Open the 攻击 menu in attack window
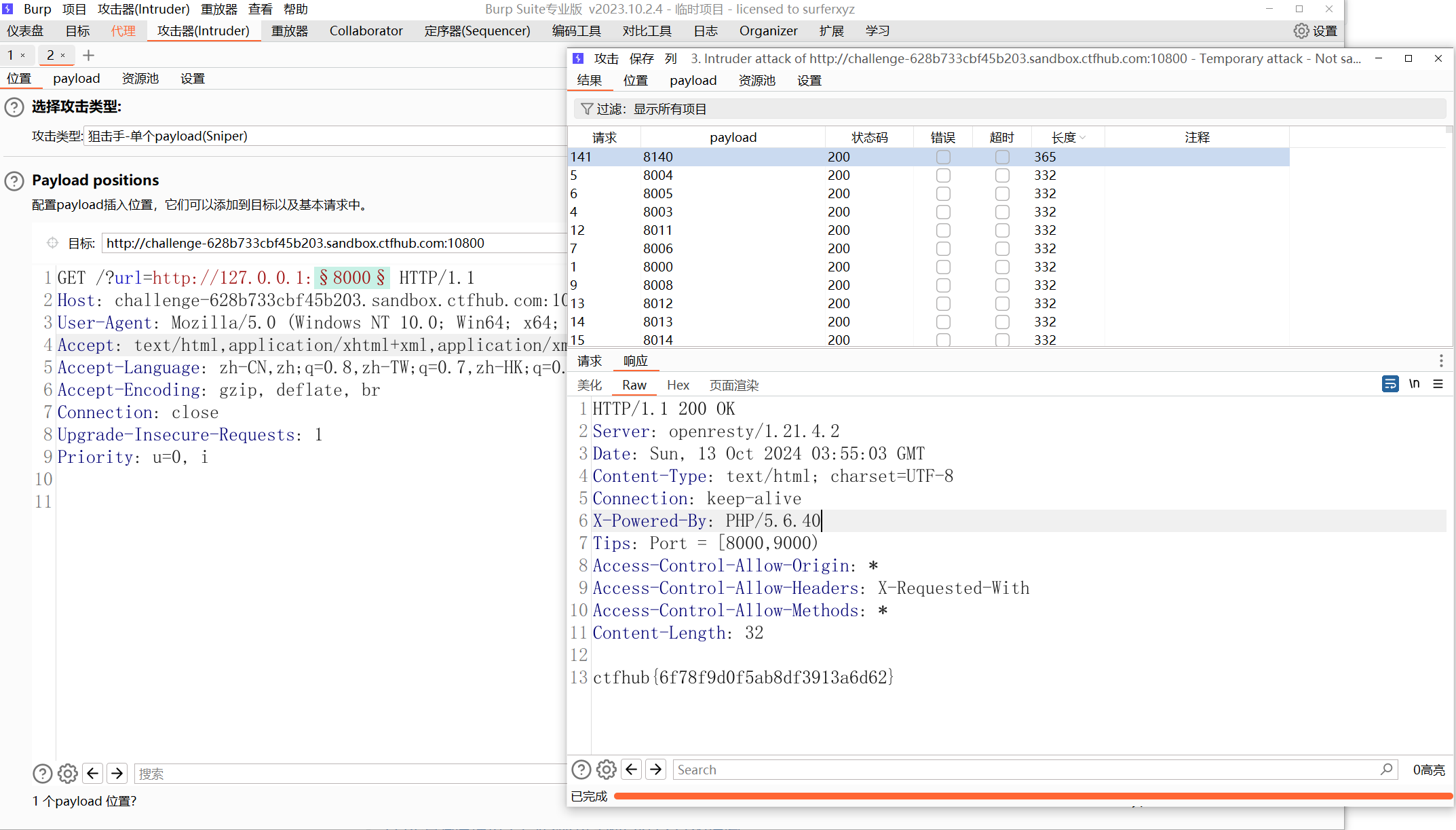The height and width of the screenshot is (830, 1456). click(606, 58)
